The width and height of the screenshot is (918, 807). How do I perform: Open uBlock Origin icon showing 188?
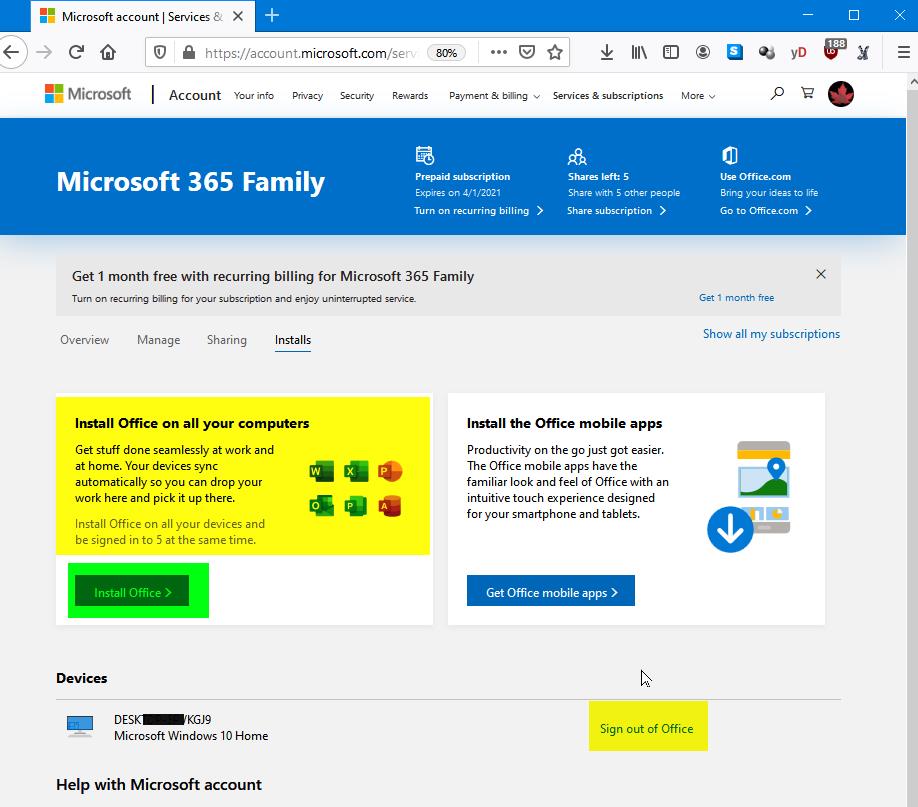click(x=832, y=50)
